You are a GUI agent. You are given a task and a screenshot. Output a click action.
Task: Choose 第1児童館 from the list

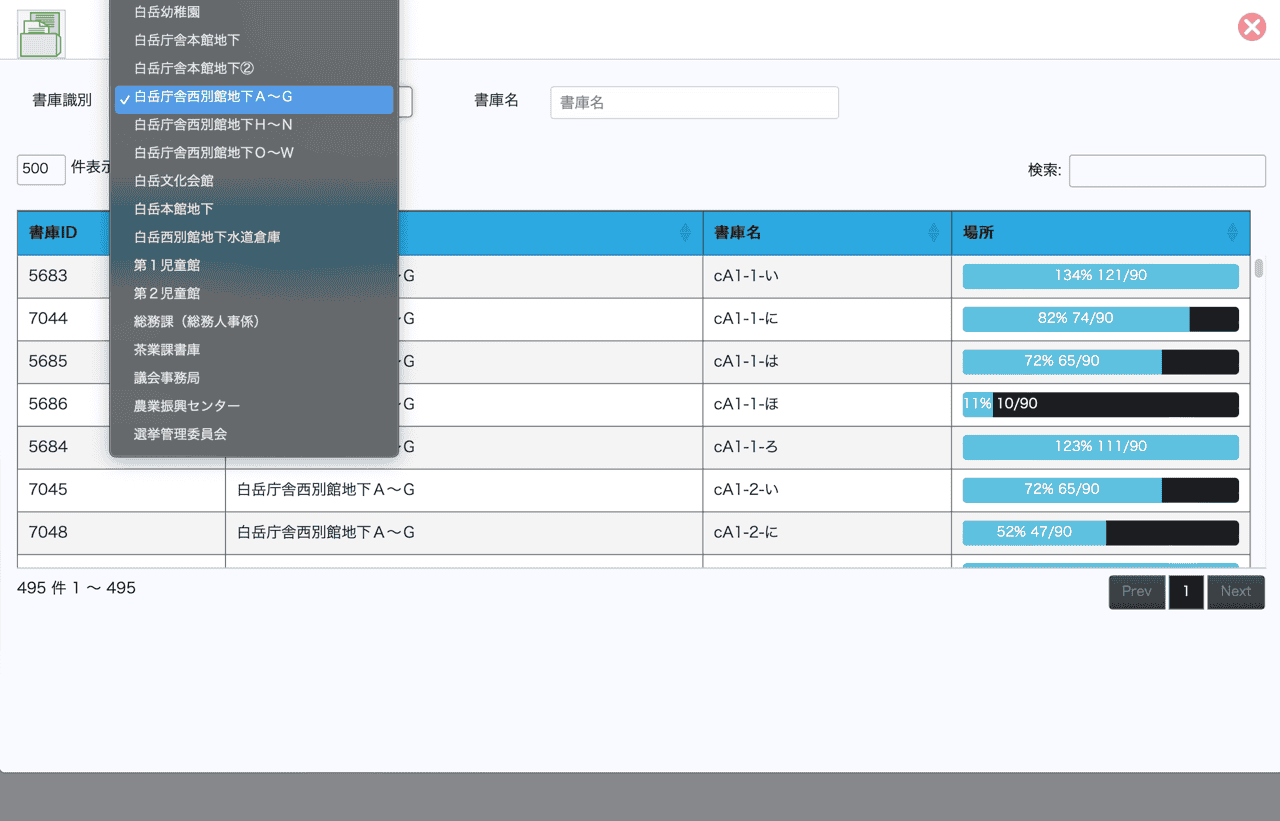point(167,265)
